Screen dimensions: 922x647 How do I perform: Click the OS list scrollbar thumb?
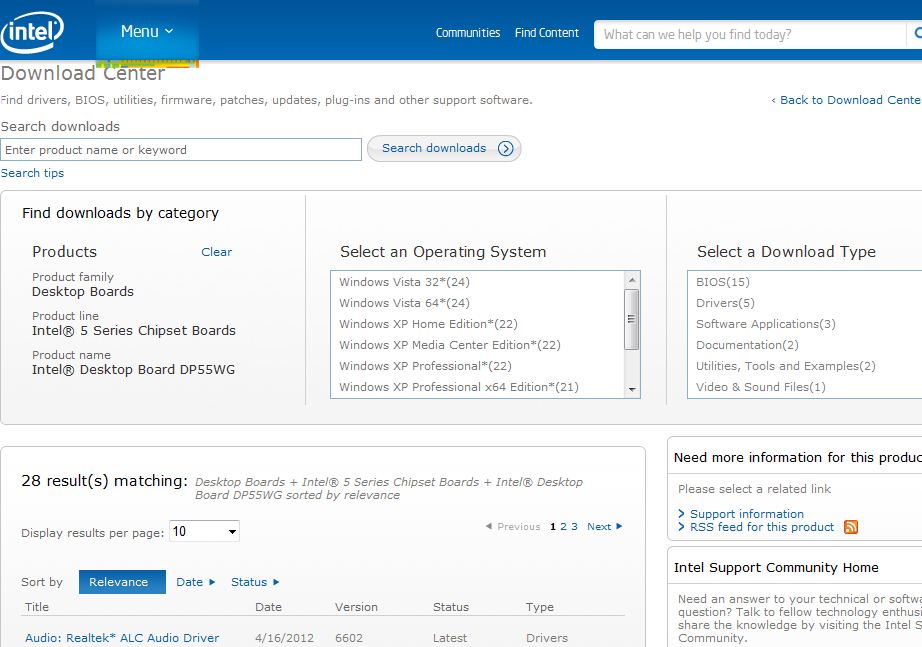[x=632, y=319]
